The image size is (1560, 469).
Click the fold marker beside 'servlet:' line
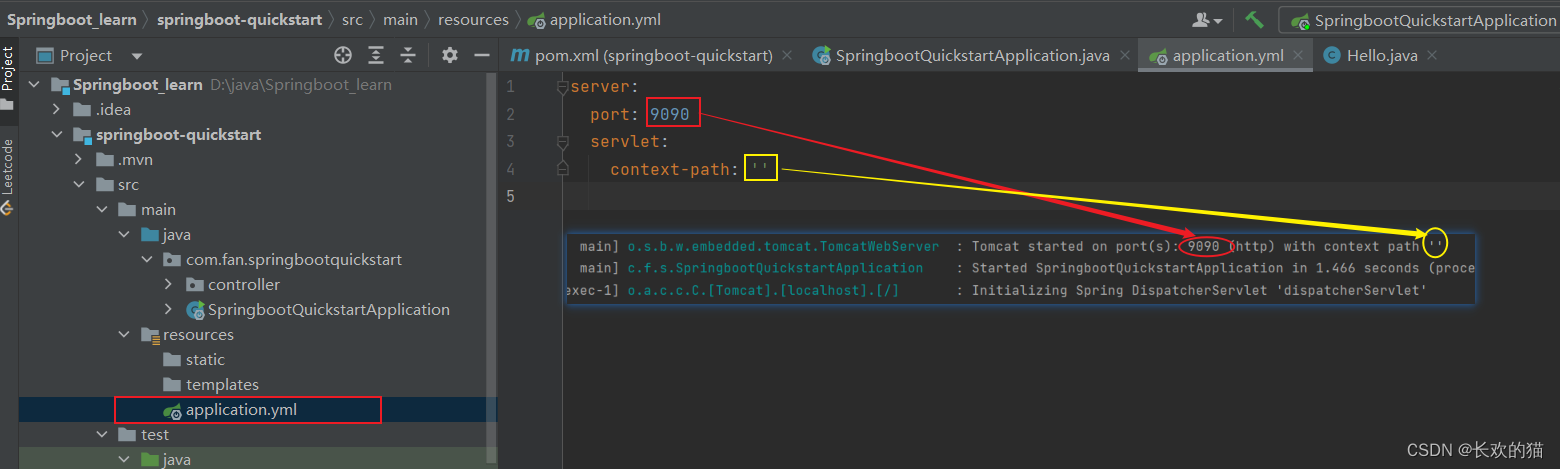pos(563,141)
